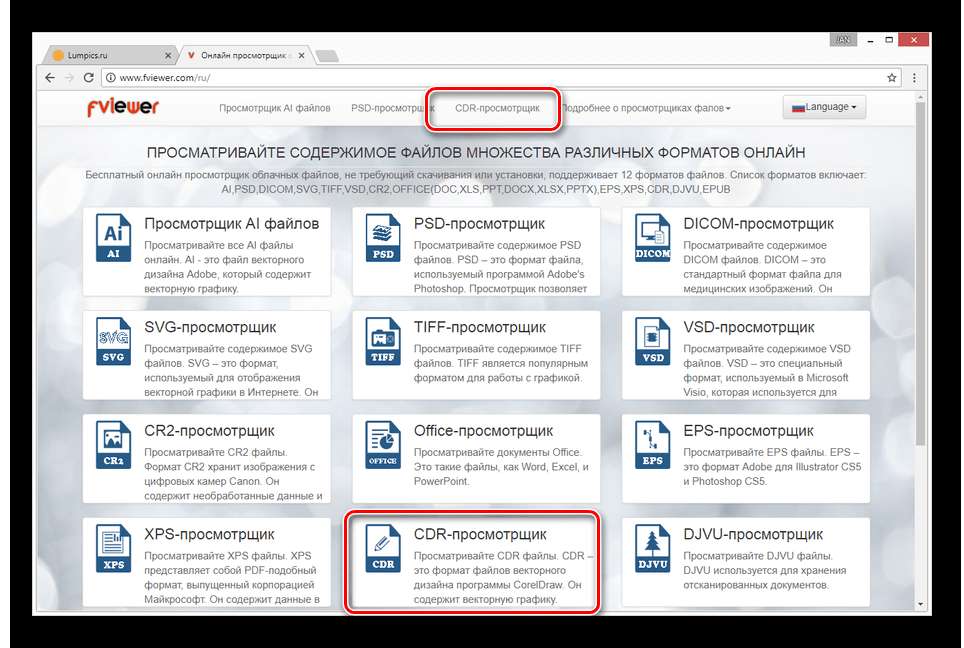The width and height of the screenshot is (964, 648).
Task: Open the PSD-просмотрщик card heading
Action: pyautogui.click(x=479, y=224)
